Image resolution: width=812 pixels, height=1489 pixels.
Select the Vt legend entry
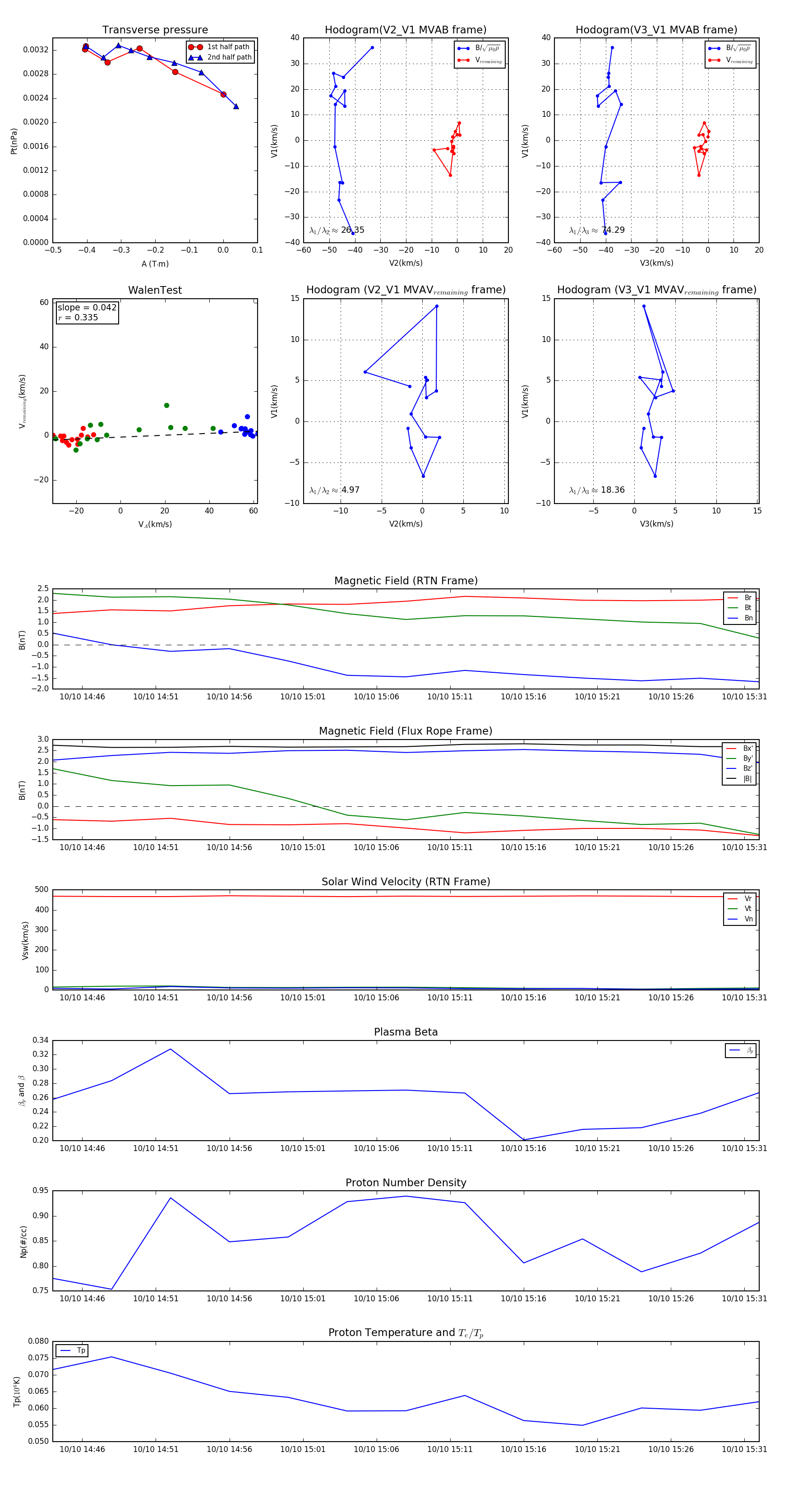point(740,909)
